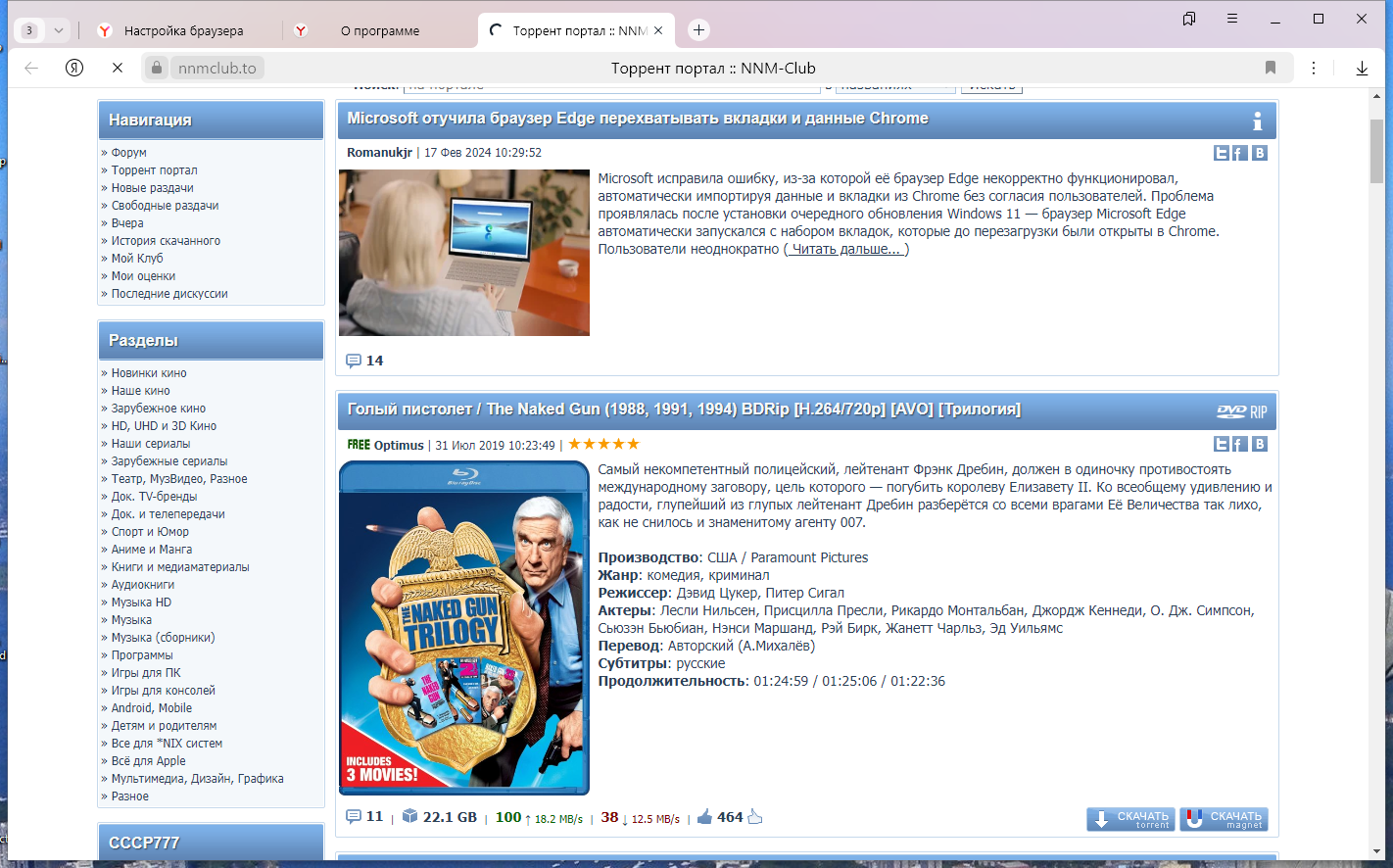Open the Мультимедиа, Дизайн, Графика section
Screen dimensions: 1393x868
(198, 779)
